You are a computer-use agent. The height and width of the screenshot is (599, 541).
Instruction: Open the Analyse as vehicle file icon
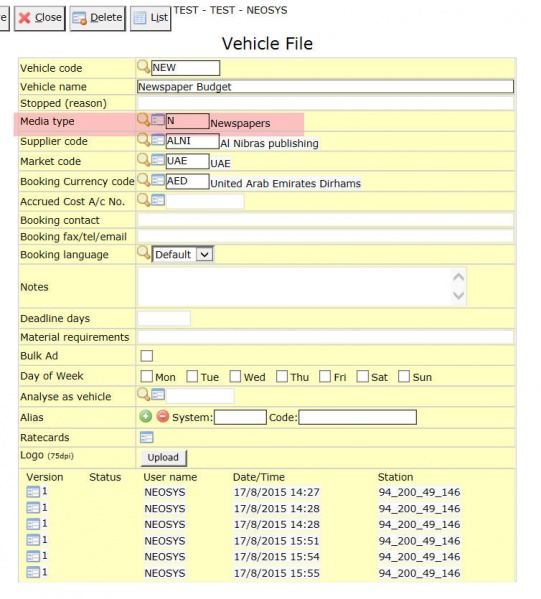coord(158,395)
